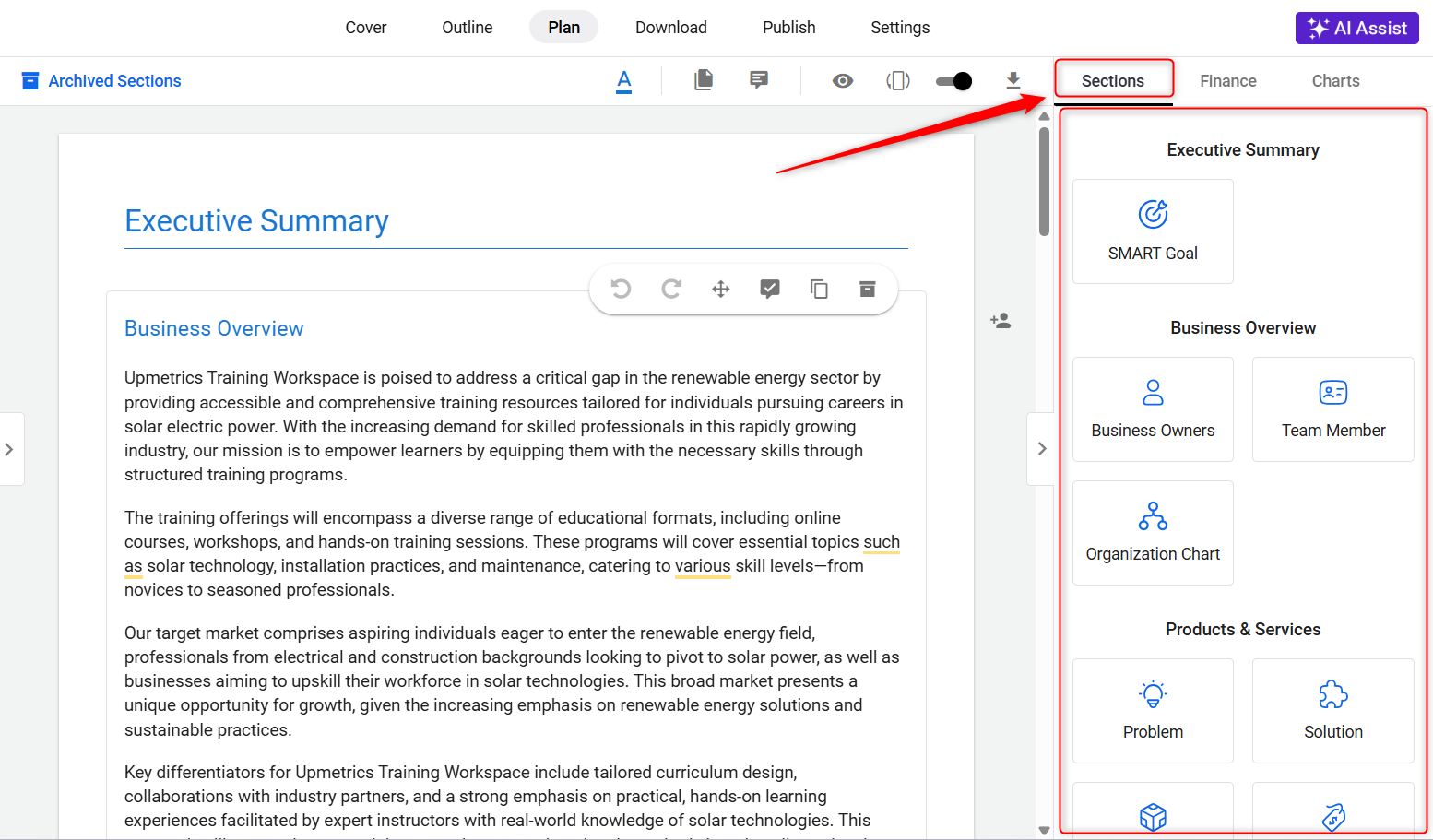This screenshot has width=1433, height=840.
Task: Add the Business Owners section card
Action: [1153, 409]
